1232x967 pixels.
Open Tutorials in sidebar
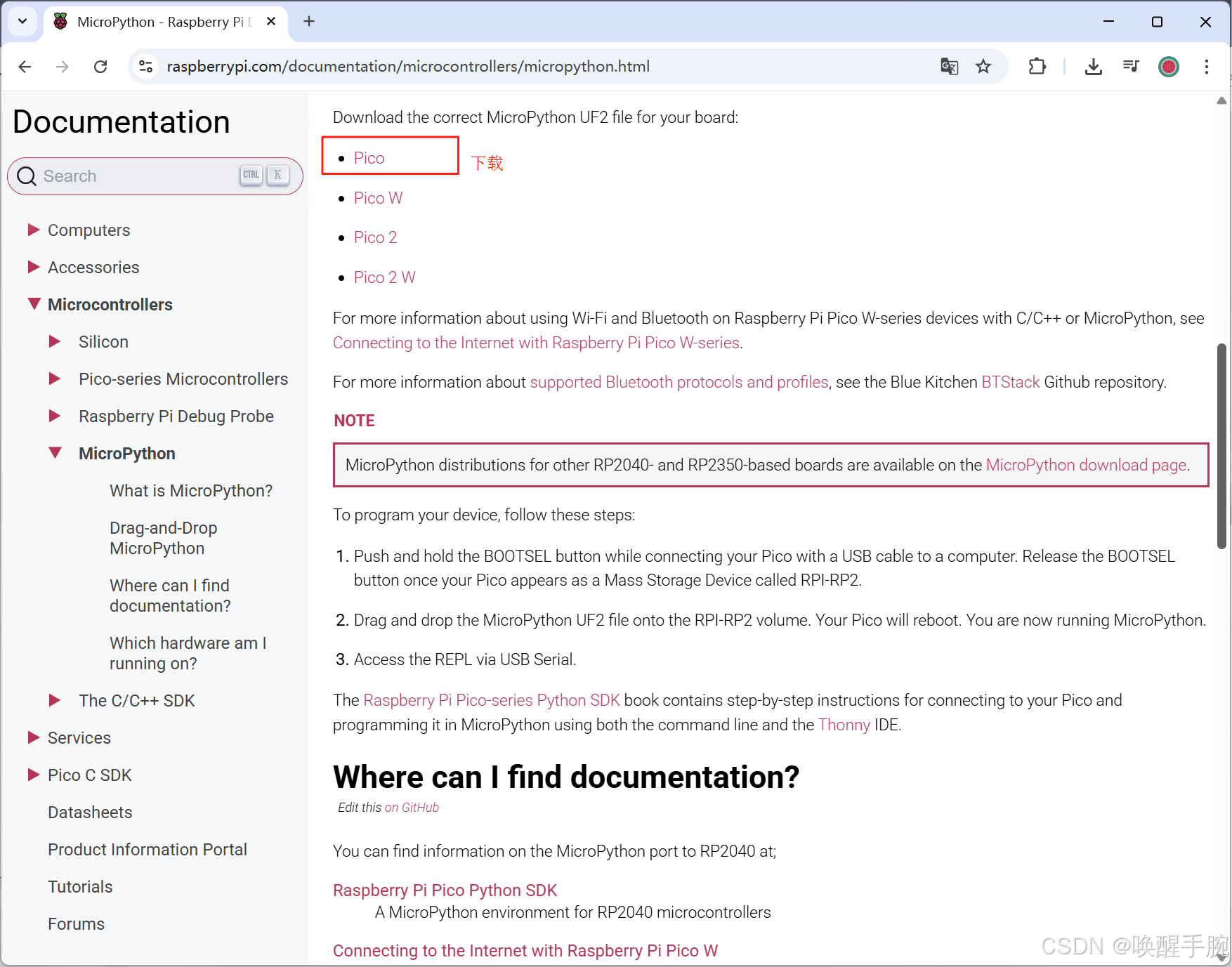tap(80, 887)
